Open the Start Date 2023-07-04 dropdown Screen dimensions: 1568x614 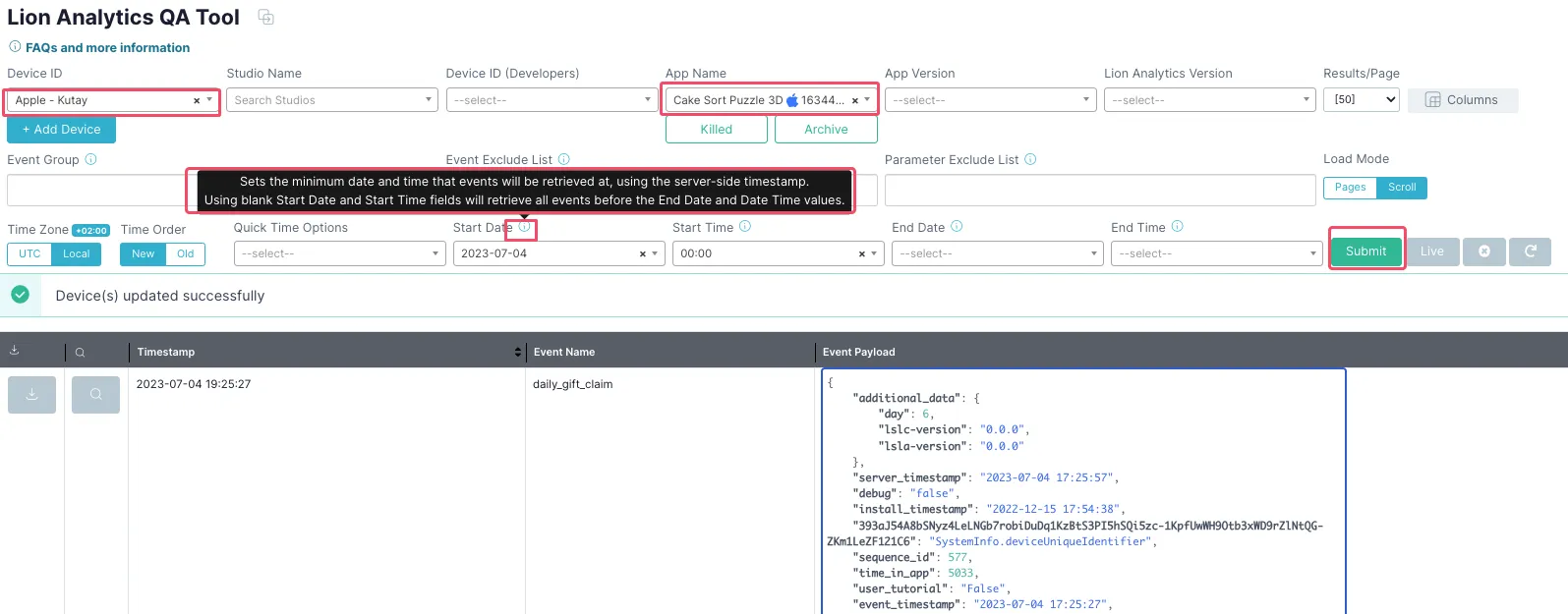tap(655, 254)
